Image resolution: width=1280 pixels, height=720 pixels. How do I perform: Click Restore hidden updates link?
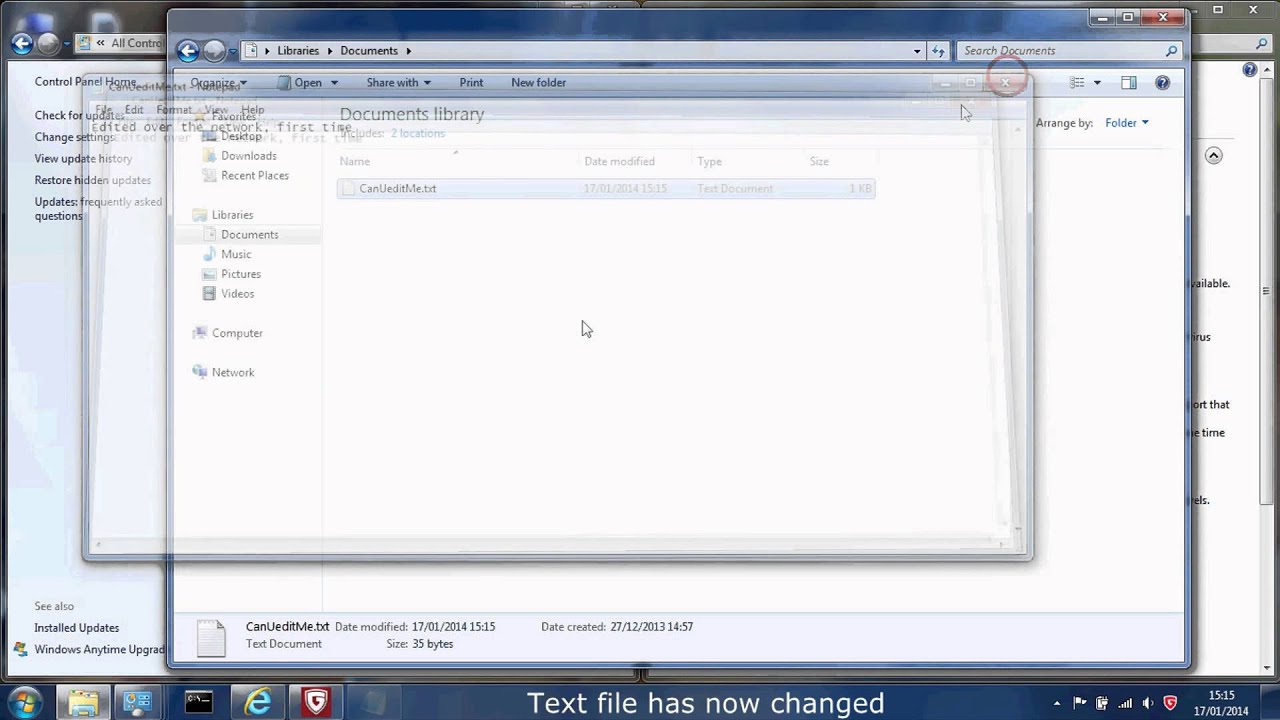pos(92,181)
